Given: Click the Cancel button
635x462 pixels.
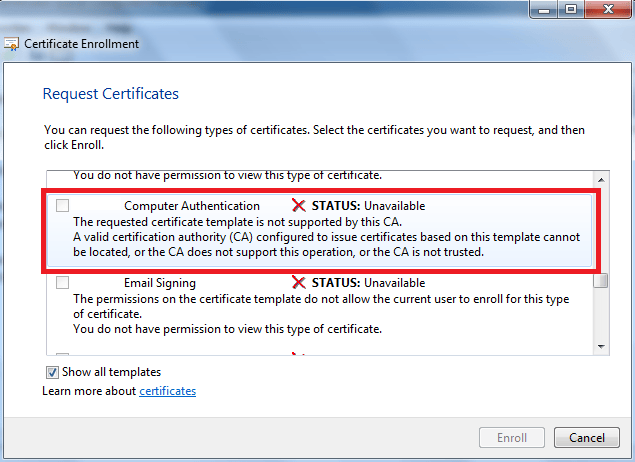Looking at the screenshot, I should coord(587,438).
